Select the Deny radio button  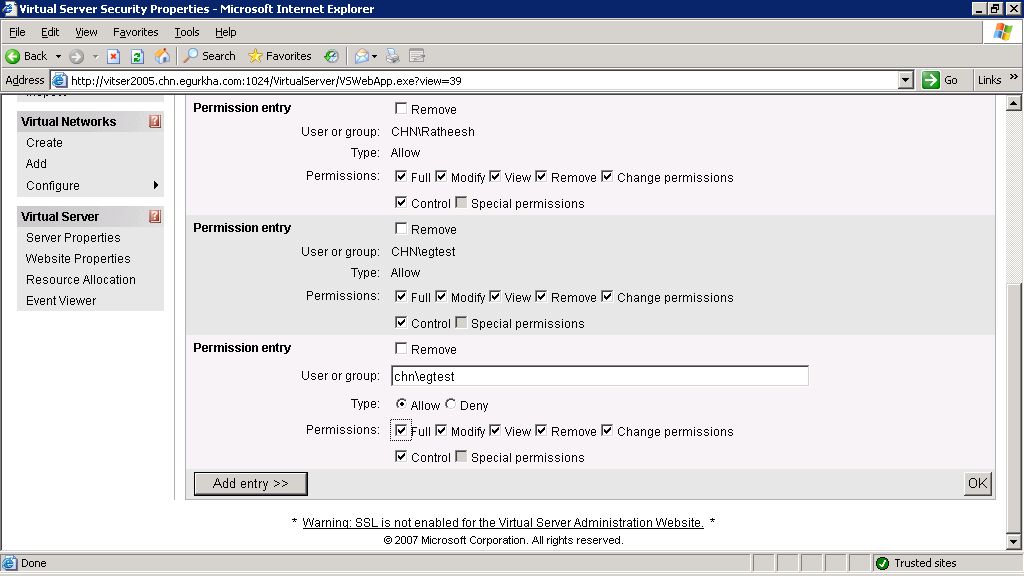point(451,404)
